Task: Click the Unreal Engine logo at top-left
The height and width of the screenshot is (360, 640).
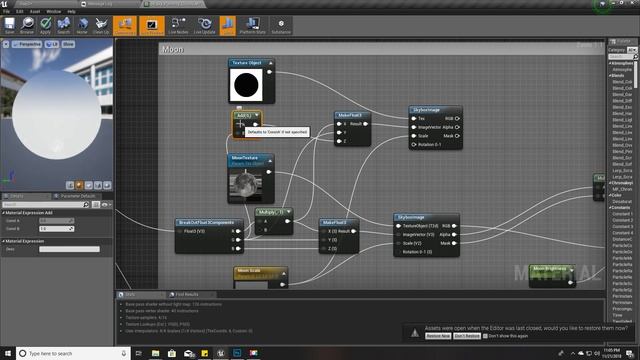Action: point(4,4)
